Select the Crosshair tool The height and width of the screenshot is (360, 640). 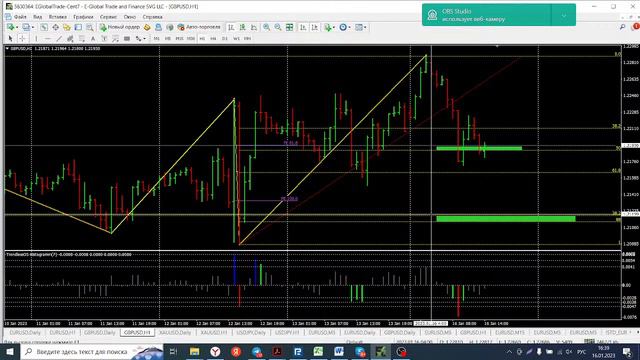tap(22, 38)
